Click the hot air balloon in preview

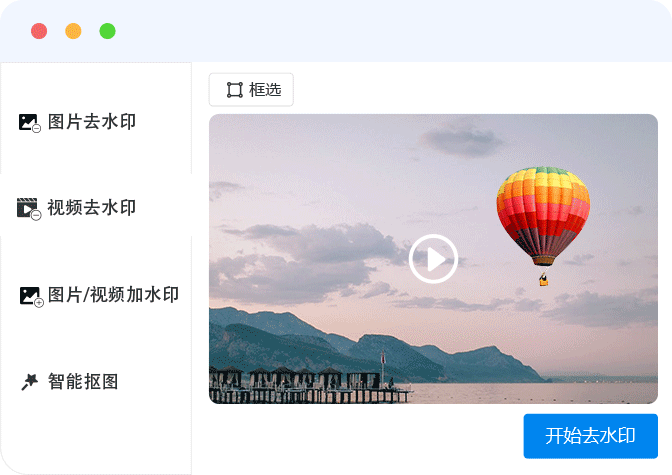543,216
